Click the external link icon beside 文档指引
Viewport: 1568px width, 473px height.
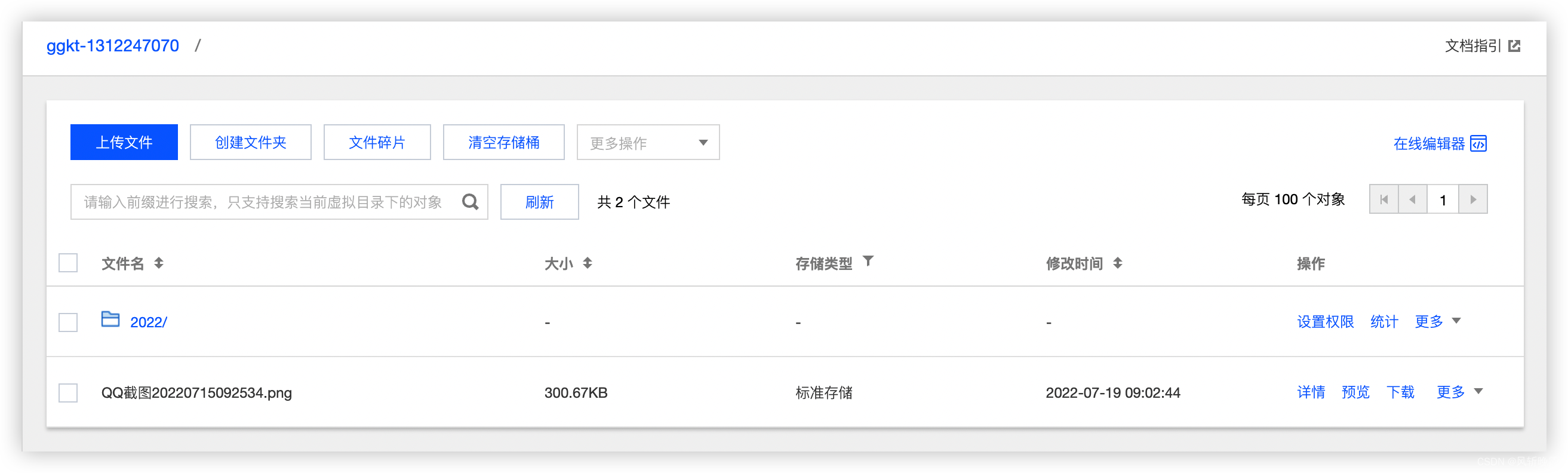tap(1514, 45)
